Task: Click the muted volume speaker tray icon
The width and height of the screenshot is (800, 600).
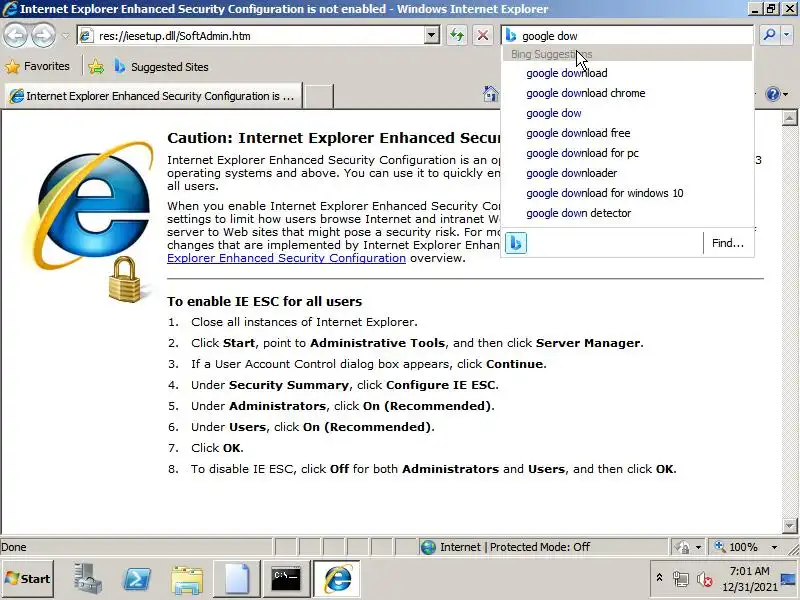Action: click(x=704, y=579)
